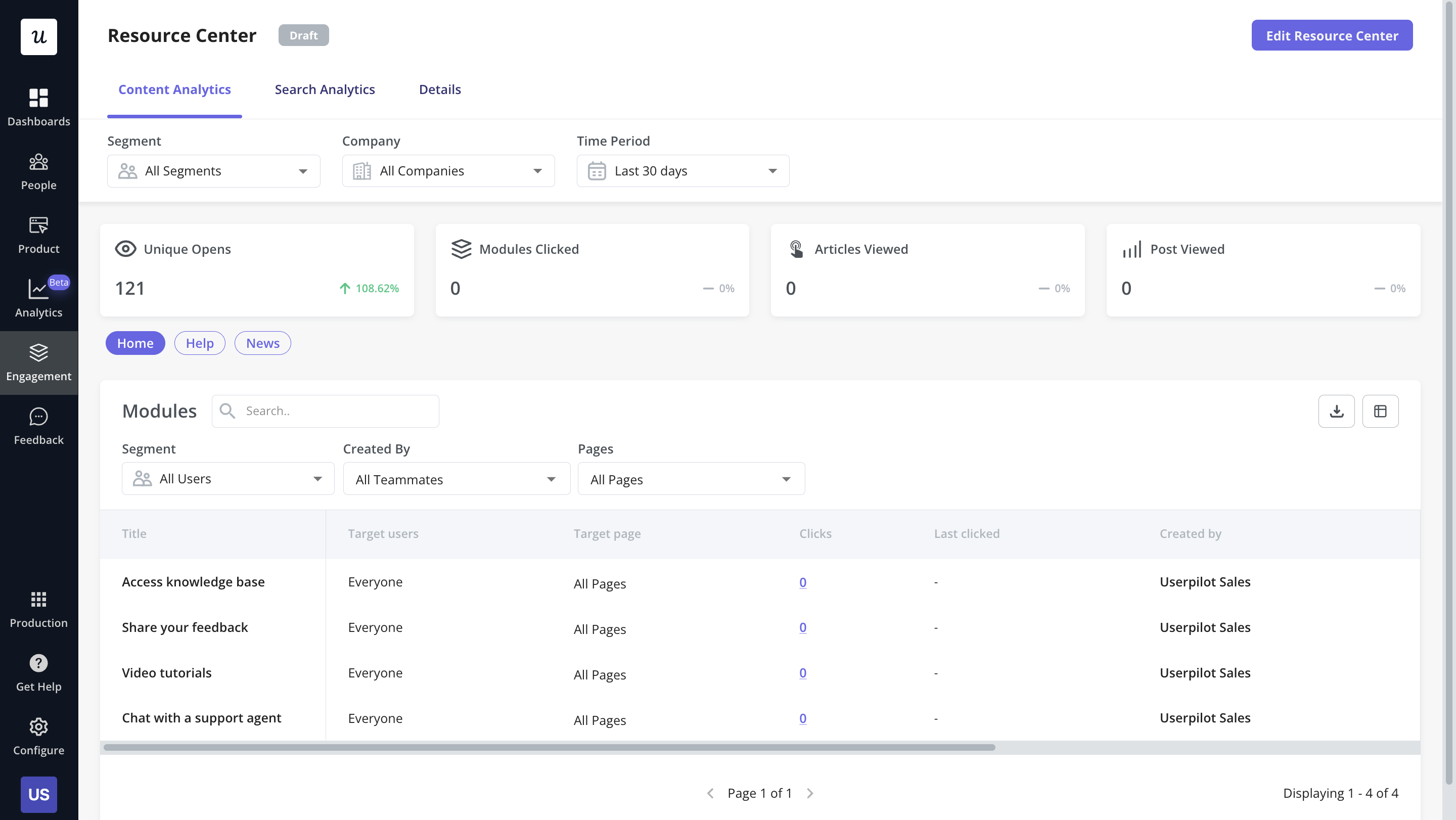Open the Analytics Beta section
Image resolution: width=1456 pixels, height=820 pixels.
38,297
